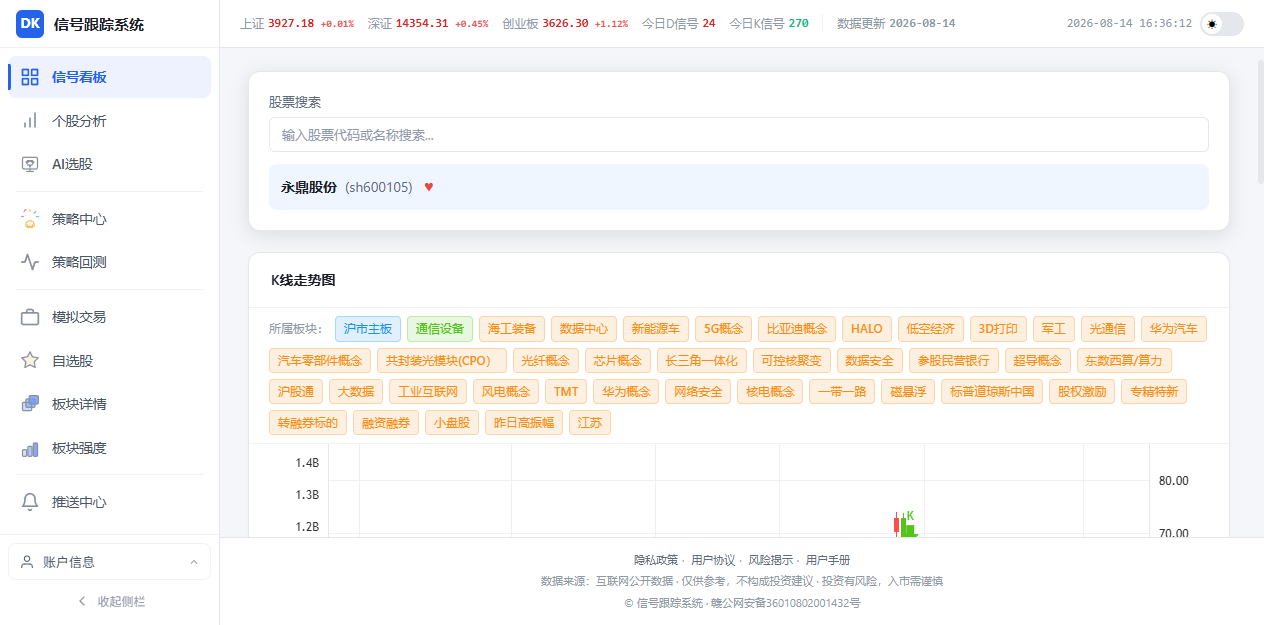1264x625 pixels.
Task: Select the 永鼎股份 search result row
Action: 738,187
